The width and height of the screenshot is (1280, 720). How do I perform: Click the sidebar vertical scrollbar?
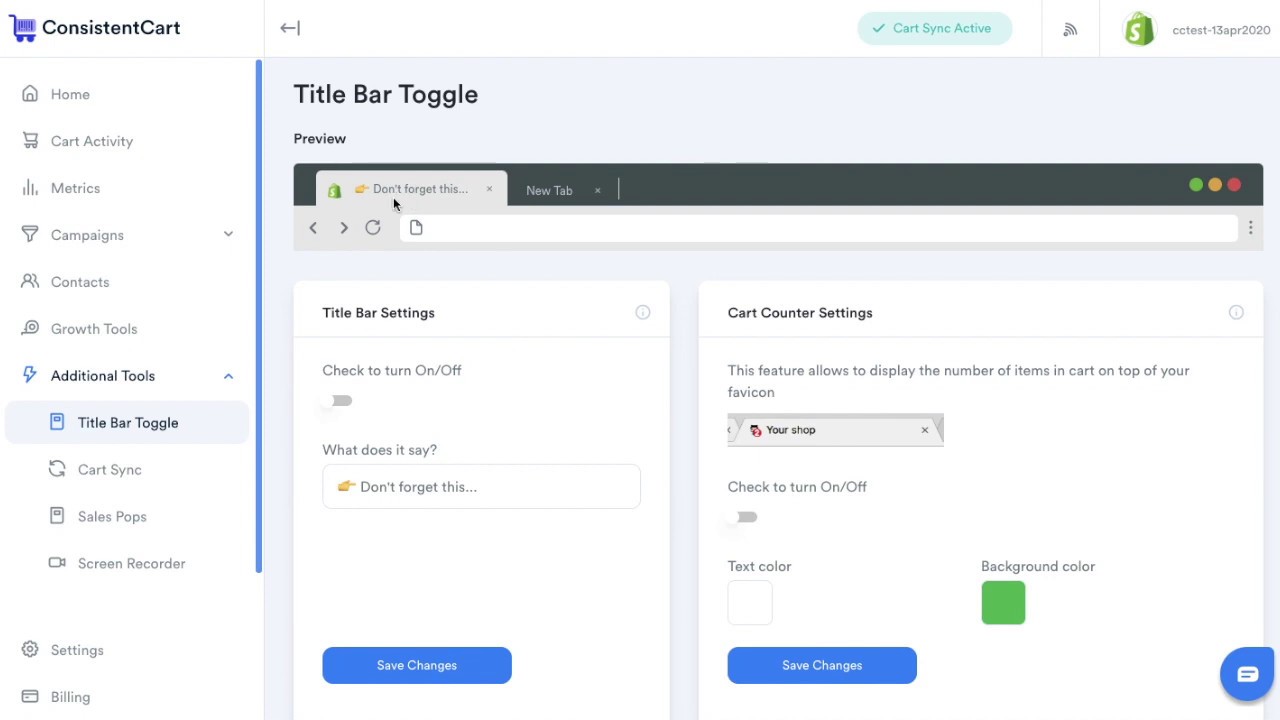pos(258,316)
